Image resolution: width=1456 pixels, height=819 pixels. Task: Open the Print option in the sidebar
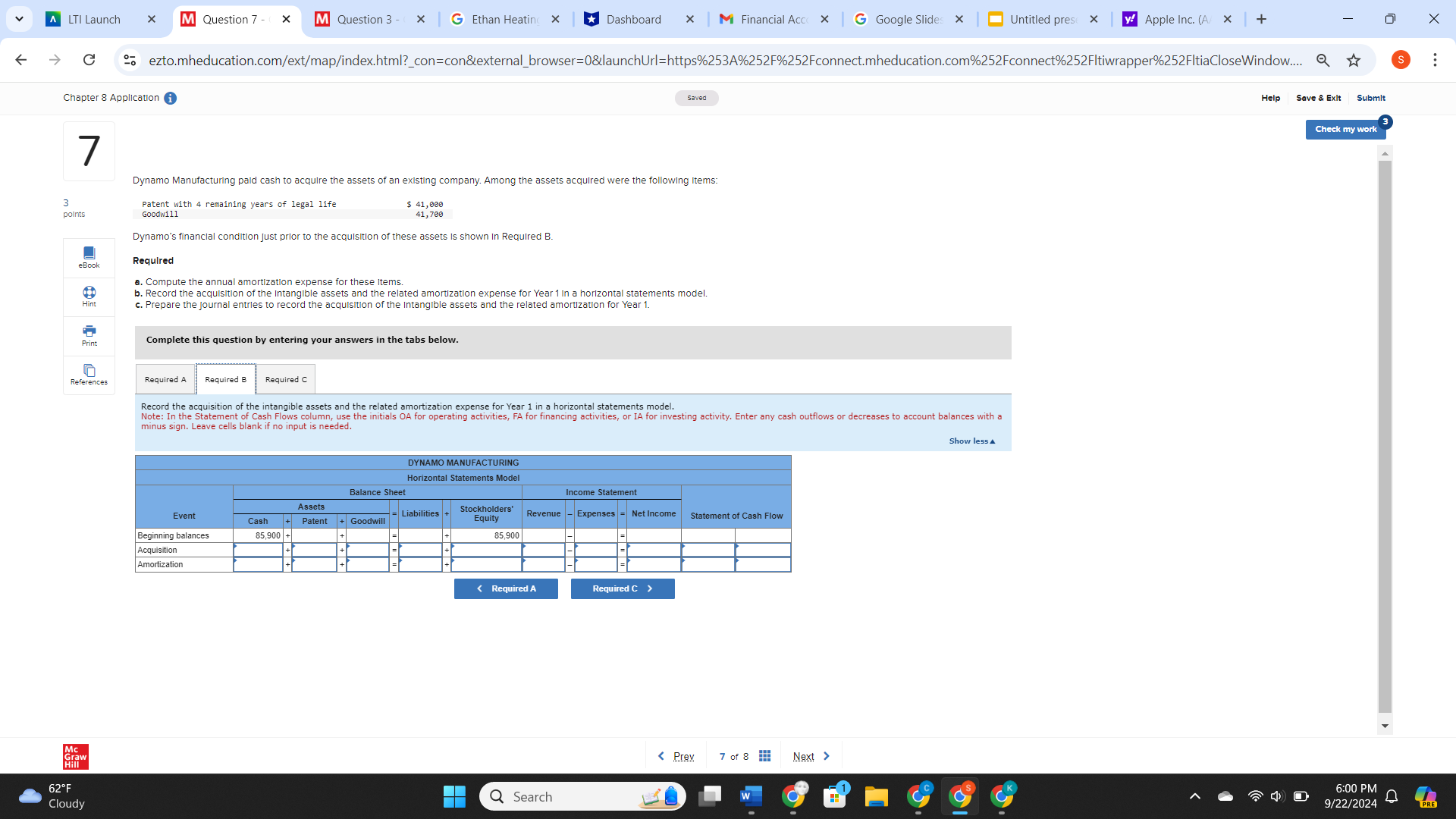pyautogui.click(x=89, y=336)
